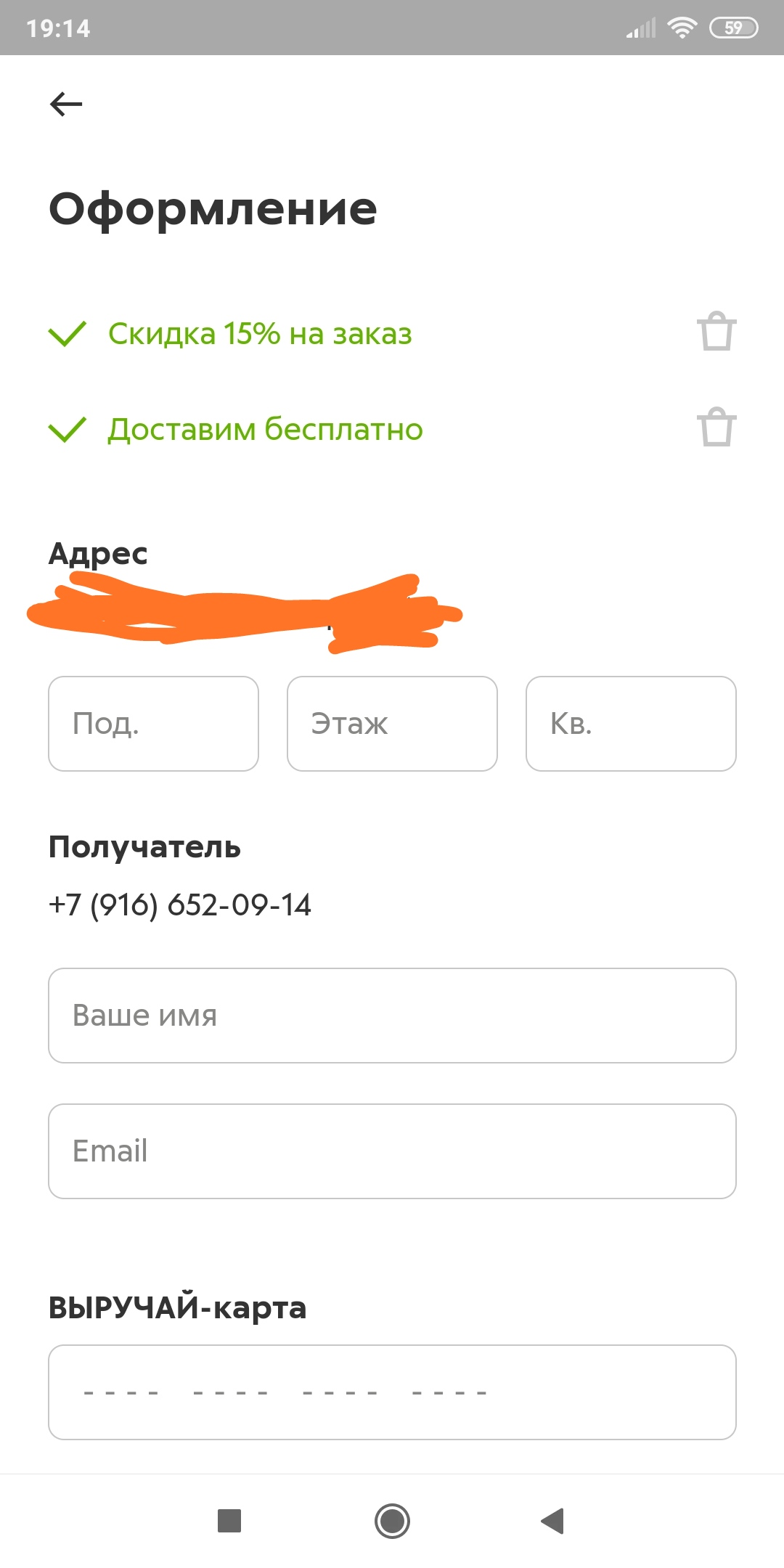Tap the green checkmark beside Скидка 15%
784x1568 pixels.
[67, 334]
